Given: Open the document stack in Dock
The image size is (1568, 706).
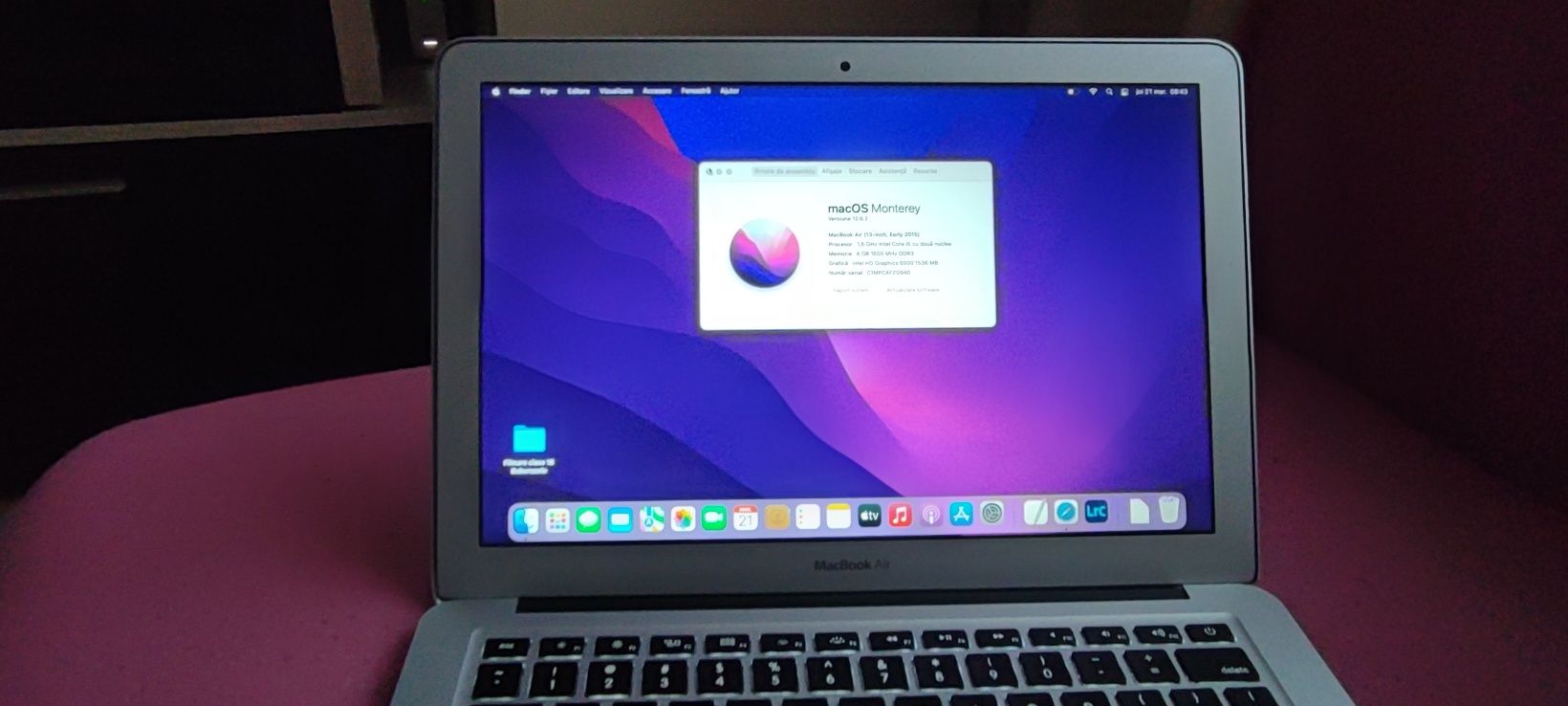Looking at the screenshot, I should pos(1140,511).
